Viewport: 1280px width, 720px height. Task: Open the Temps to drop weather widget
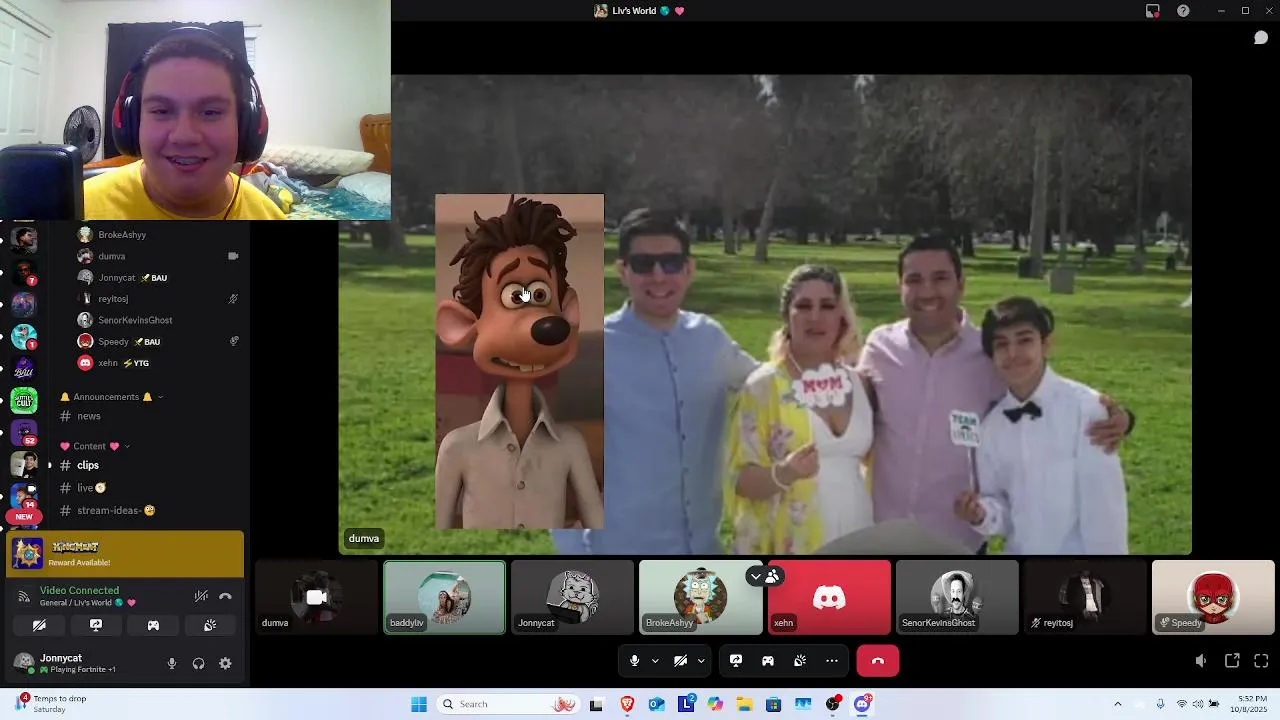pos(50,704)
